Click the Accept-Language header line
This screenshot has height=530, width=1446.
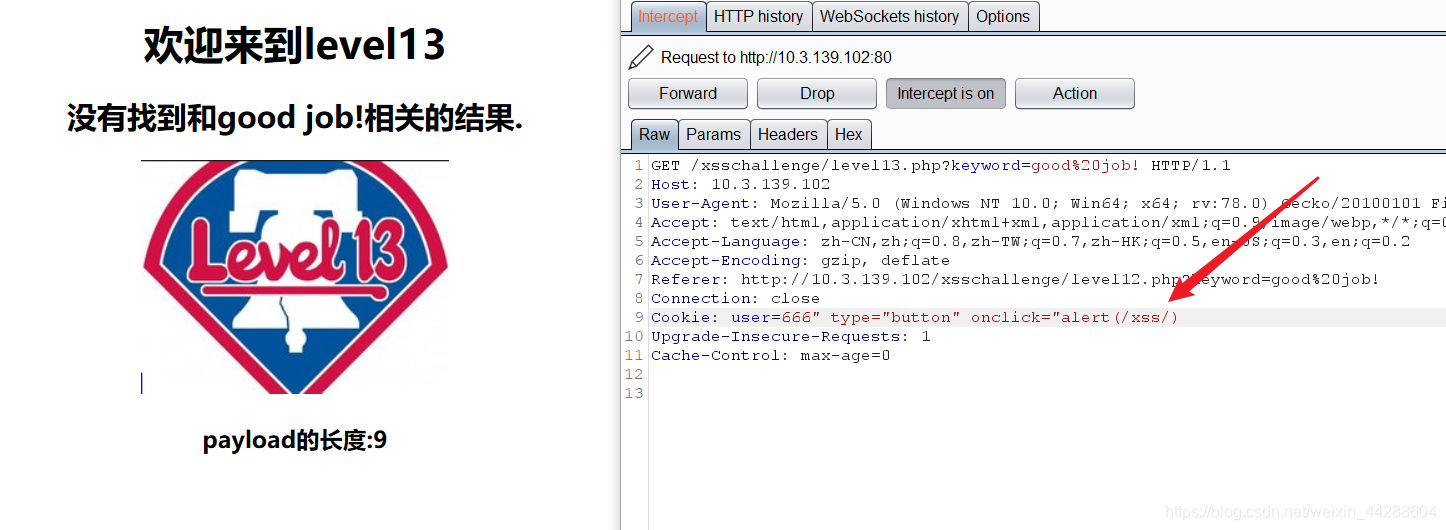(x=1030, y=241)
